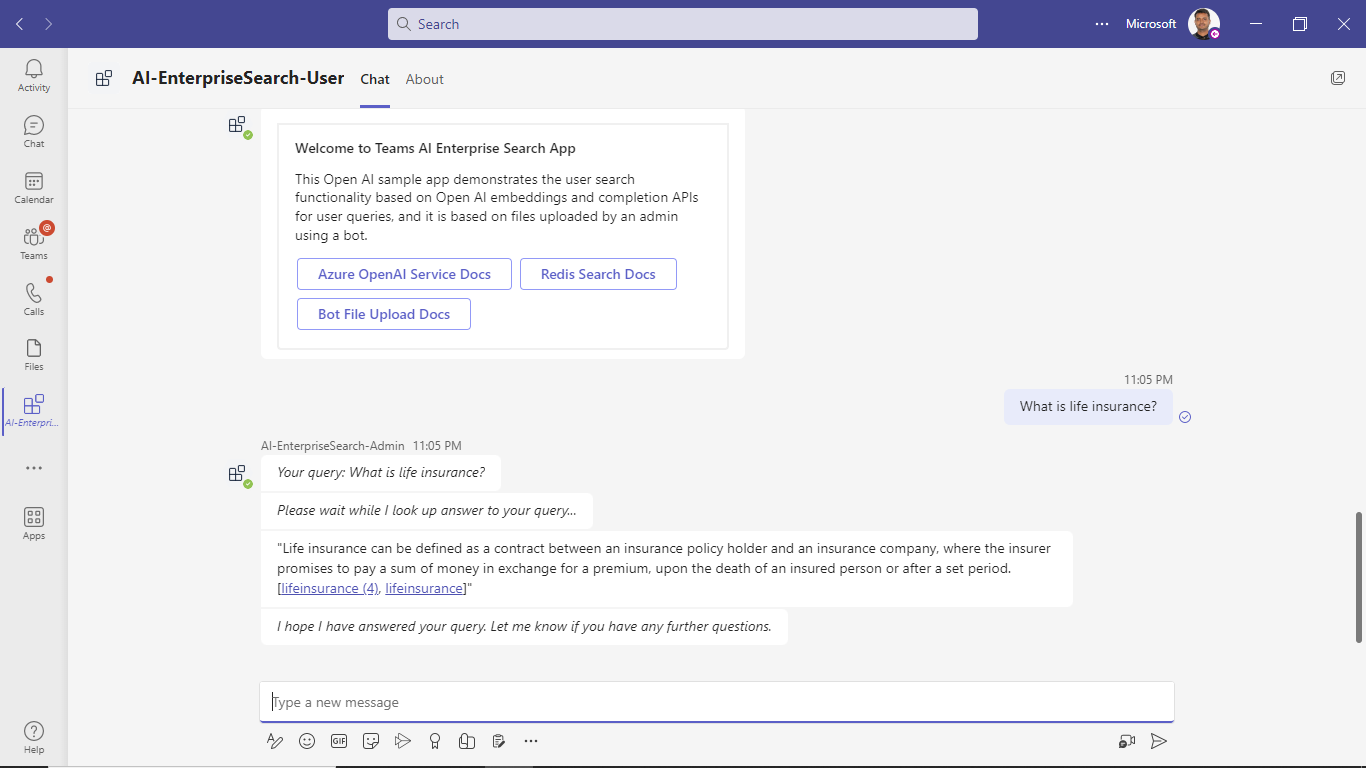
Task: Open the Praise icon in compose toolbar
Action: (435, 741)
